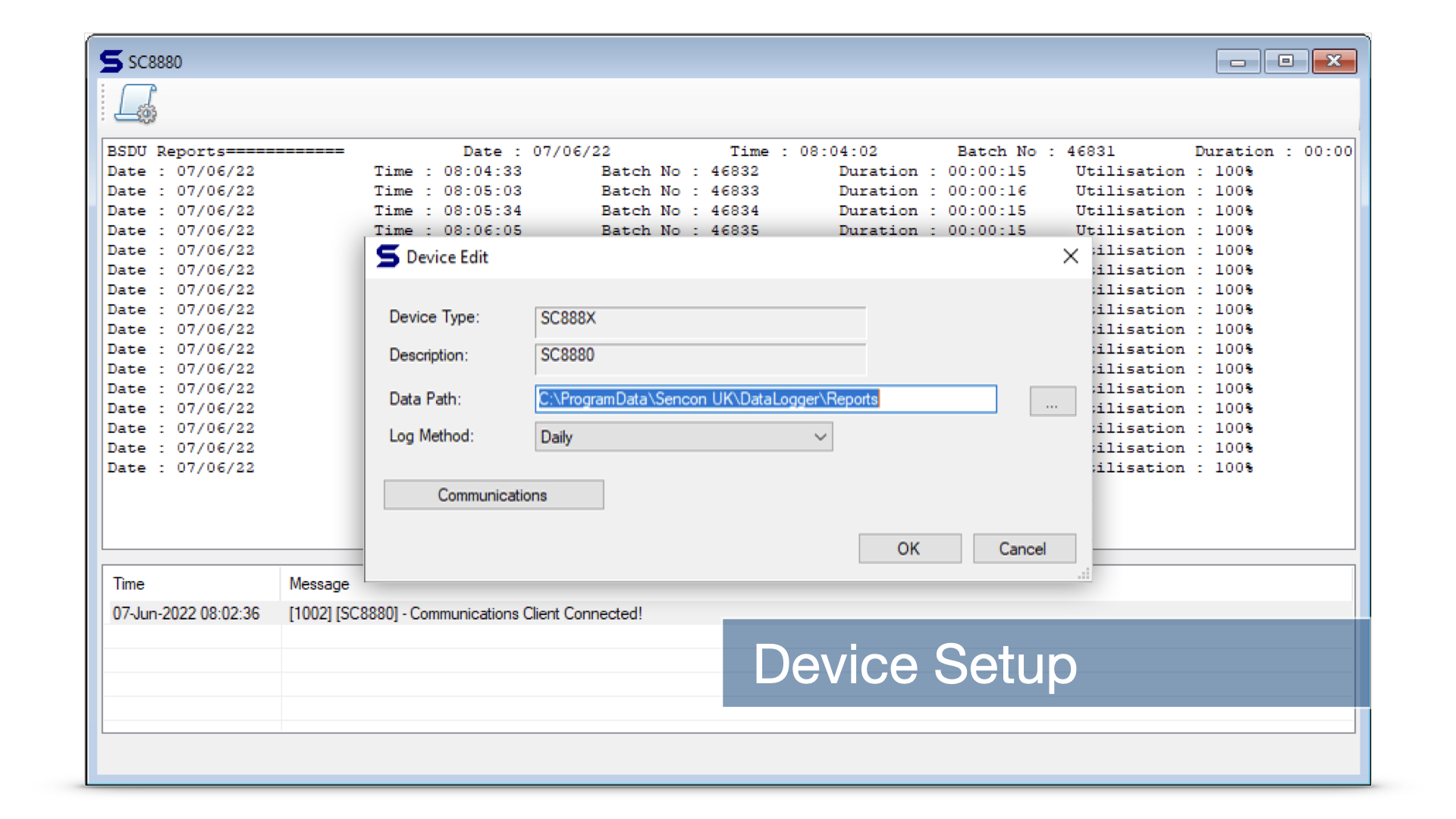This screenshot has width=1456, height=819.
Task: Click the Description label
Action: click(428, 355)
